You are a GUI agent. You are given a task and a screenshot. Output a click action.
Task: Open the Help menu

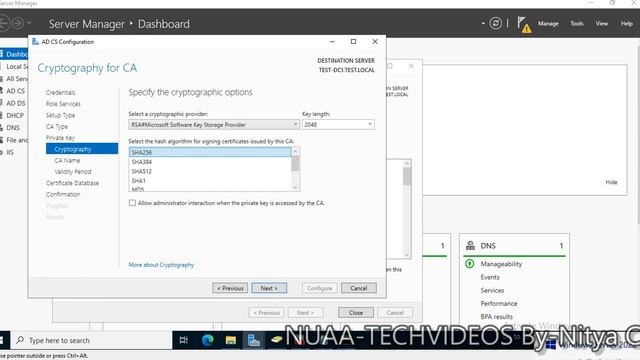point(627,24)
